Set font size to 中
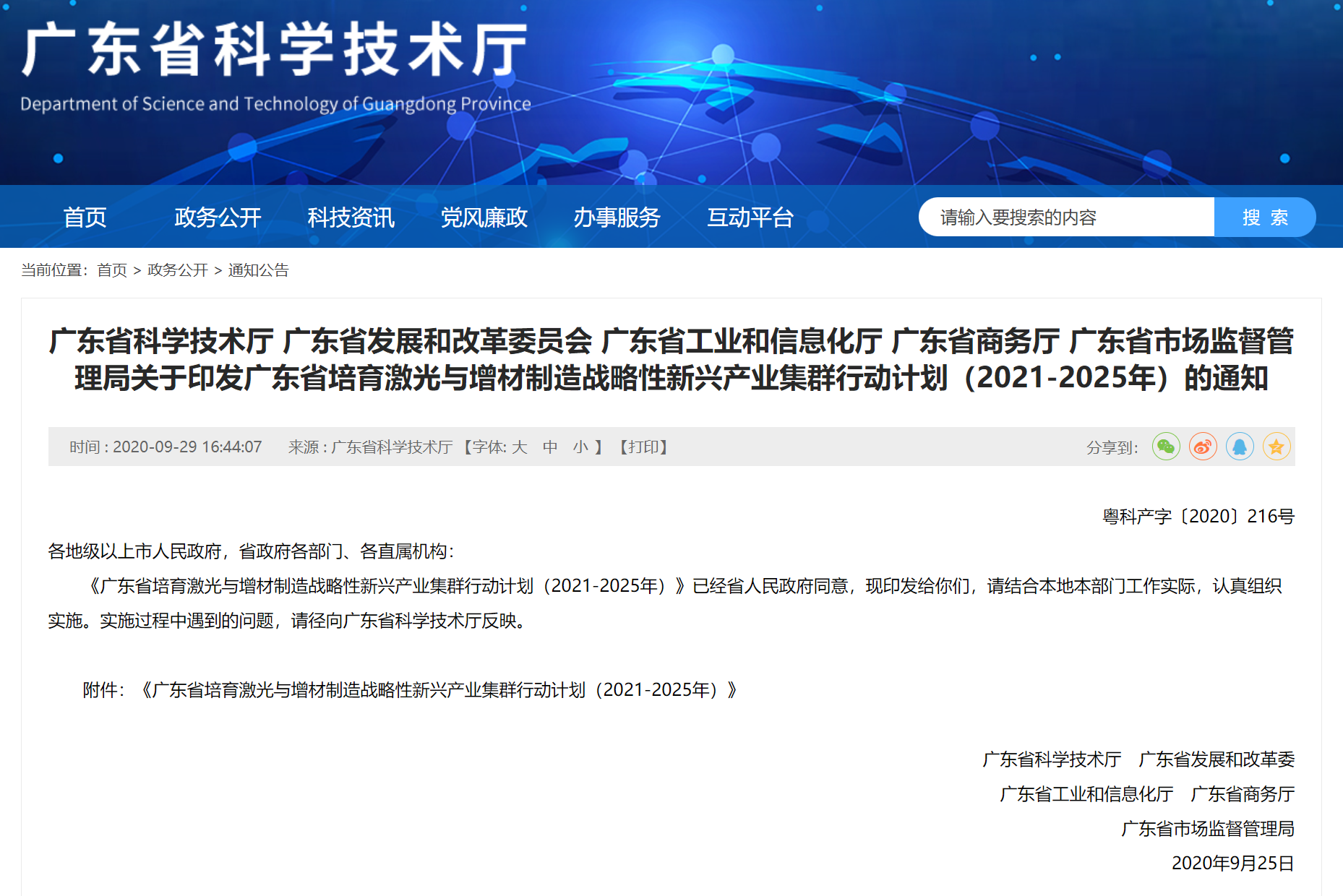Screen dimensions: 1343x896 [x=550, y=447]
